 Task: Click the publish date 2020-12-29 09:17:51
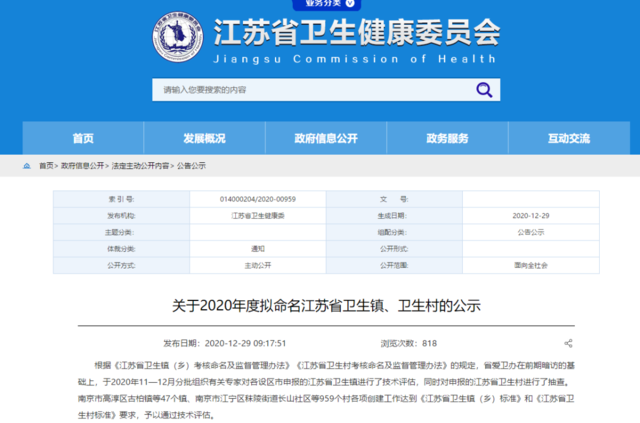pyautogui.click(x=225, y=343)
